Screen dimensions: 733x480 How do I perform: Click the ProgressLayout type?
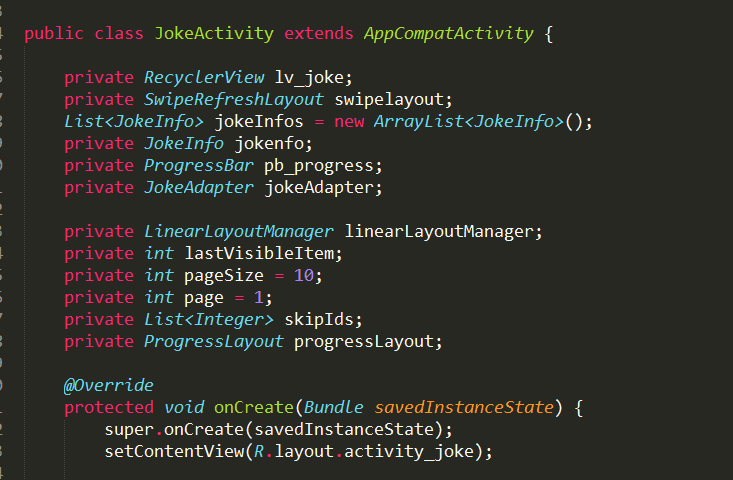(x=214, y=341)
